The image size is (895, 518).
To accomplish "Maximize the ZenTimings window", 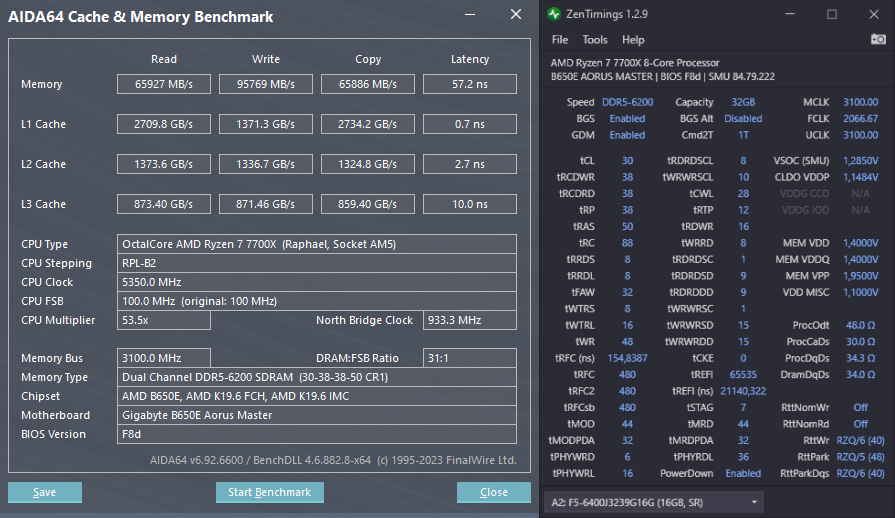I will pyautogui.click(x=832, y=14).
